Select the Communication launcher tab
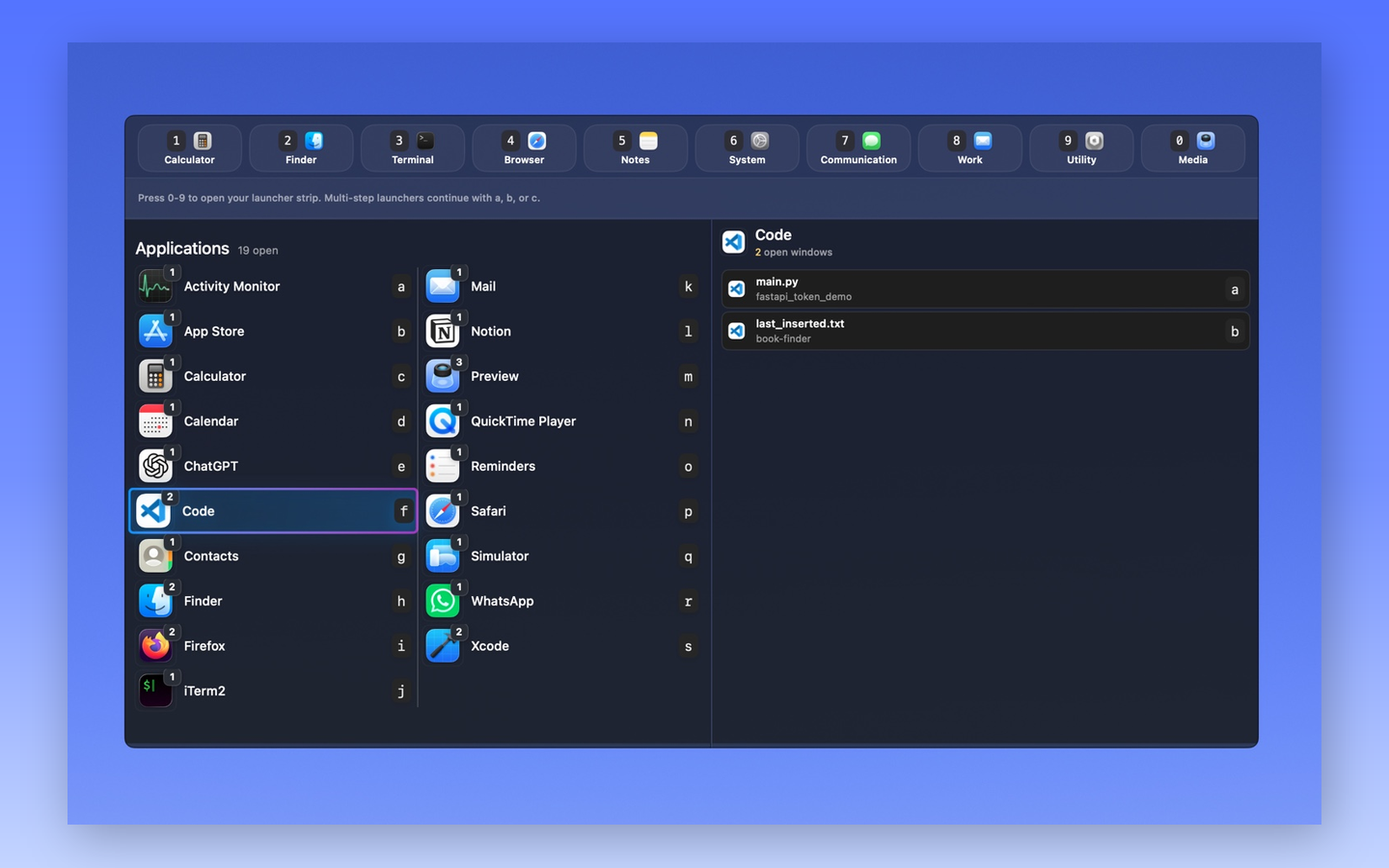Screen dimensions: 1389x868 pos(858,149)
